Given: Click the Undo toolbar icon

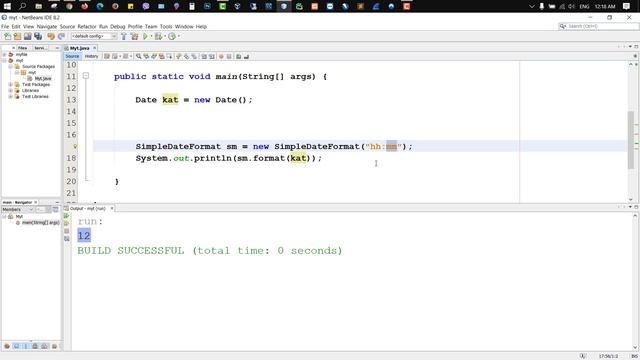Looking at the screenshot, I should click(51, 36).
